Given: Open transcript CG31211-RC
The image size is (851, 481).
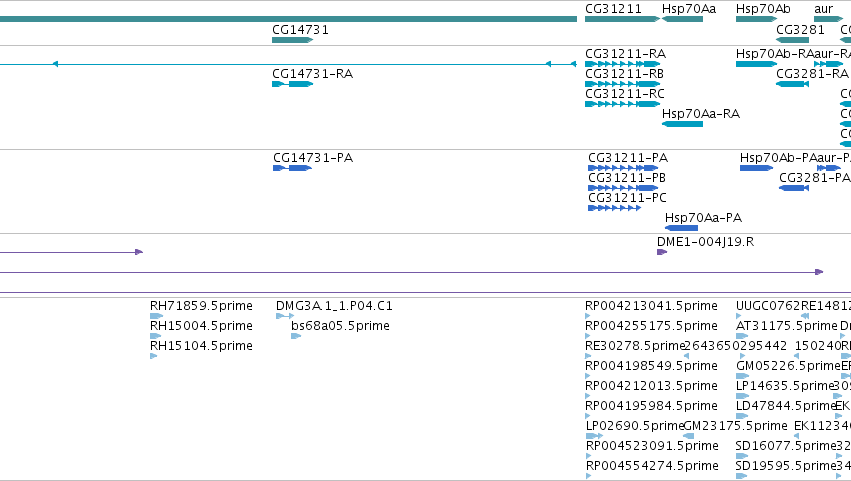Looking at the screenshot, I should [x=623, y=104].
